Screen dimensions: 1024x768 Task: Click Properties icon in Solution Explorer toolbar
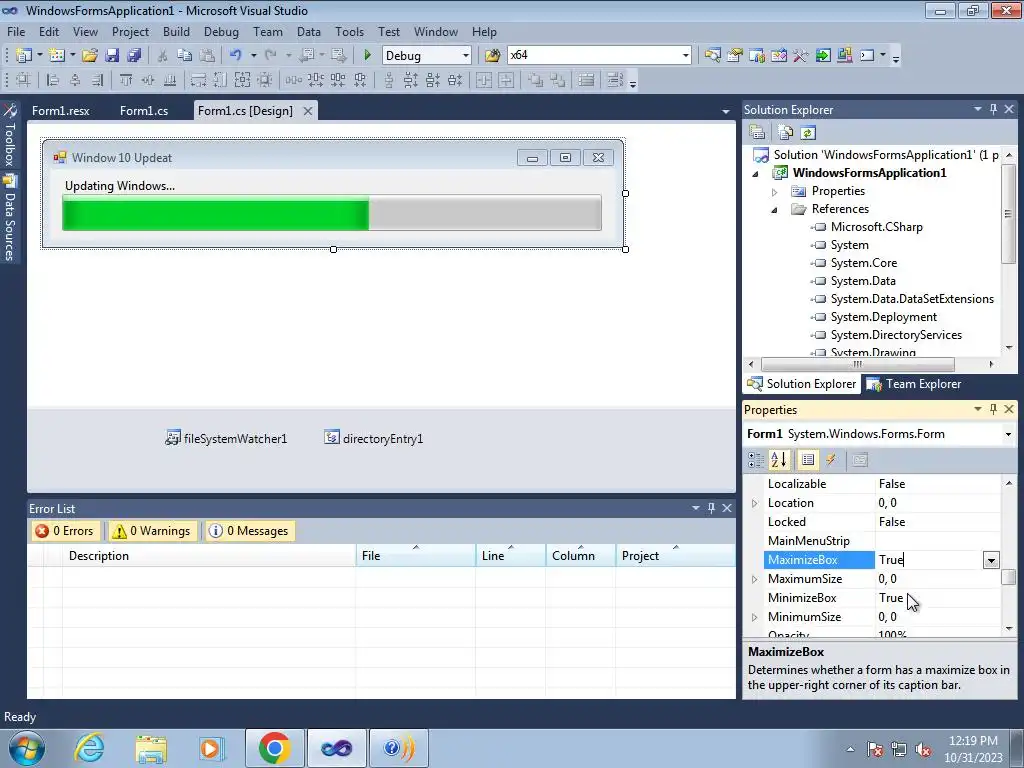(758, 133)
